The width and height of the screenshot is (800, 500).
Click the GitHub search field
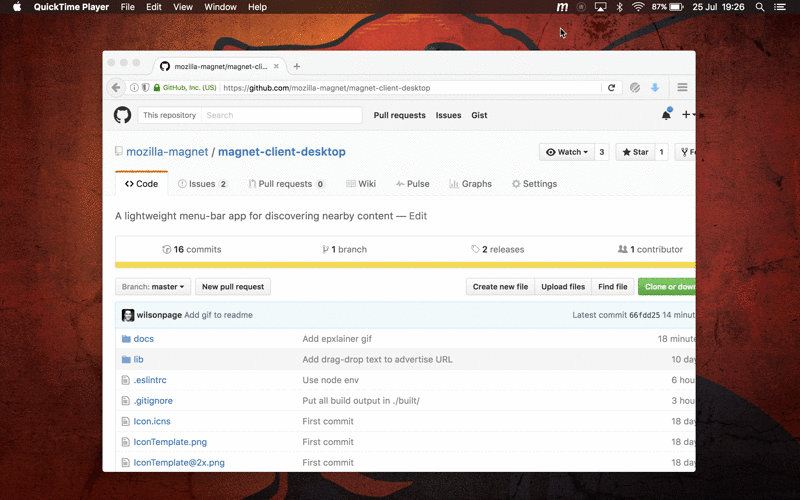coord(282,115)
